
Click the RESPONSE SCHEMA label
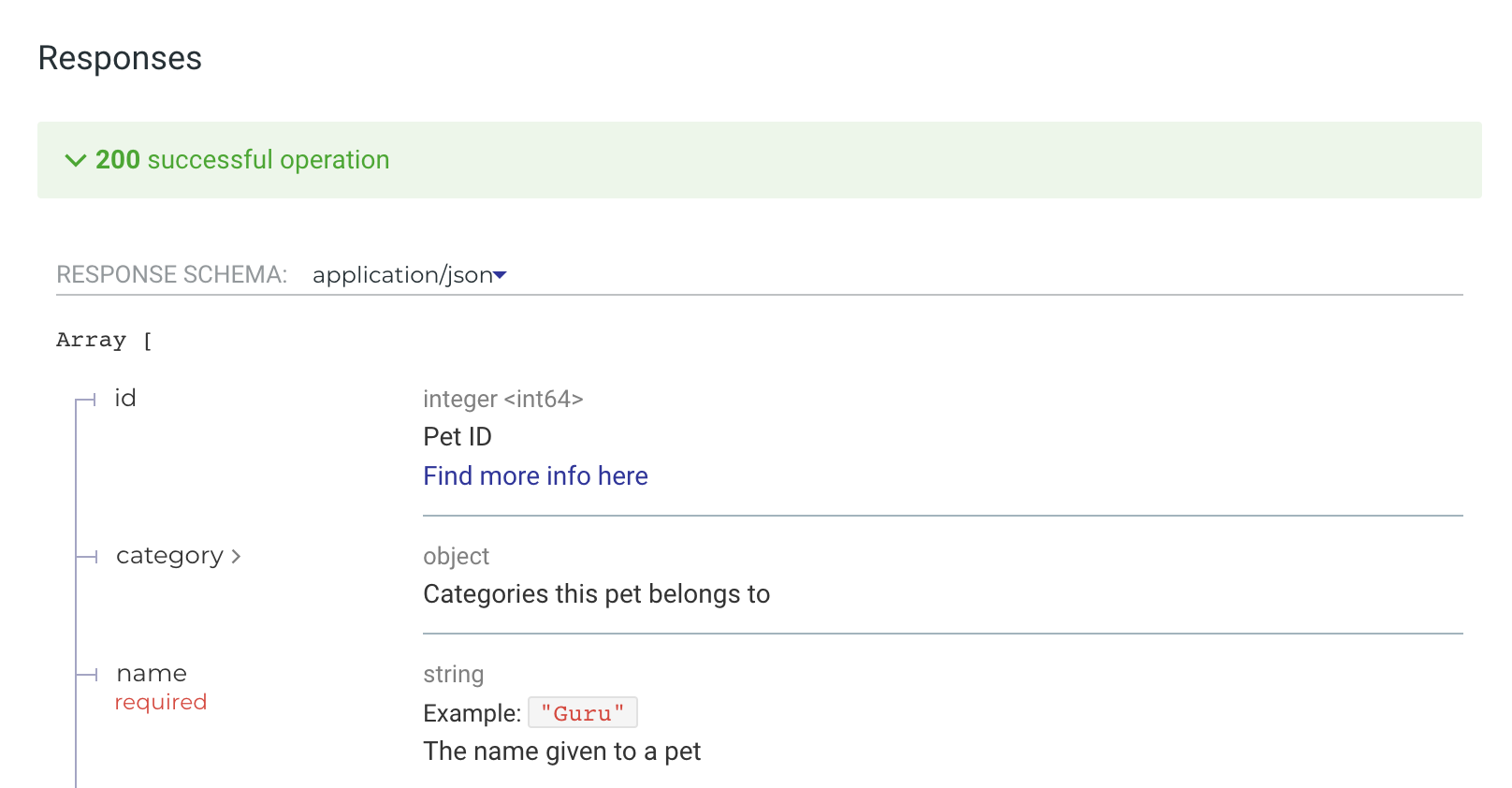click(171, 274)
